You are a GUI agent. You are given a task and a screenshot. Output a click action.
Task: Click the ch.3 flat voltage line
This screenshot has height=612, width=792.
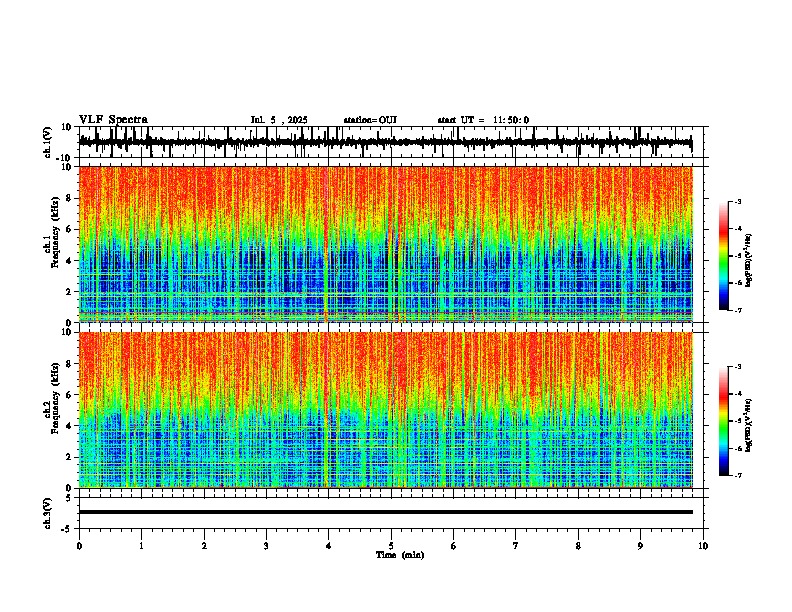[385, 512]
